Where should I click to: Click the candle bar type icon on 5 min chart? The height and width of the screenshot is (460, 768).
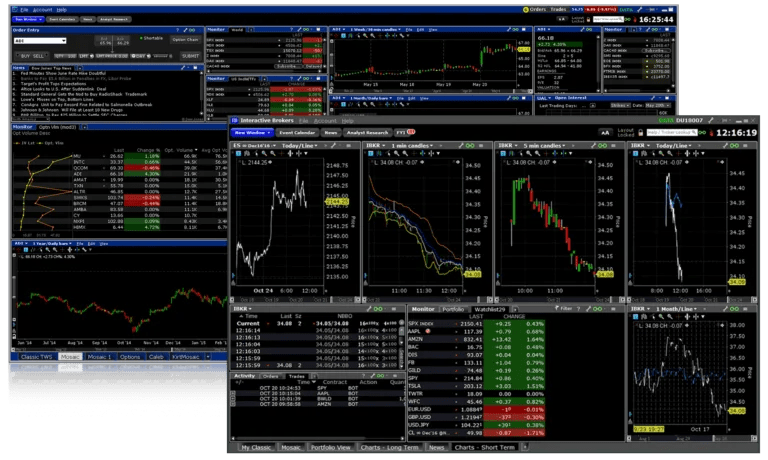pos(512,153)
